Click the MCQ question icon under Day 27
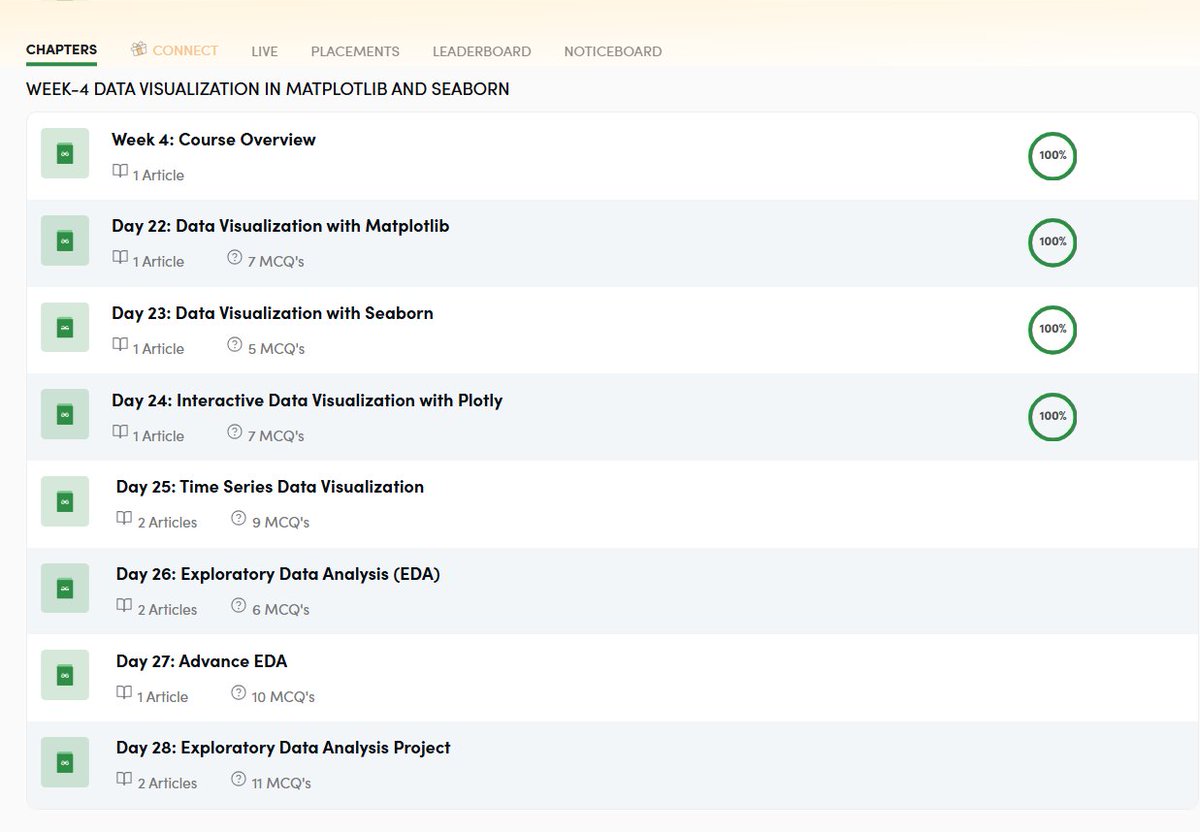The height and width of the screenshot is (832, 1200). [x=239, y=694]
